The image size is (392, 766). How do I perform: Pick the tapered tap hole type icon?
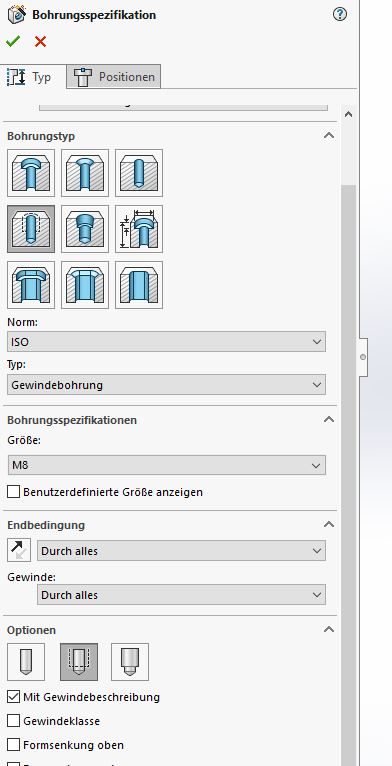click(85, 229)
